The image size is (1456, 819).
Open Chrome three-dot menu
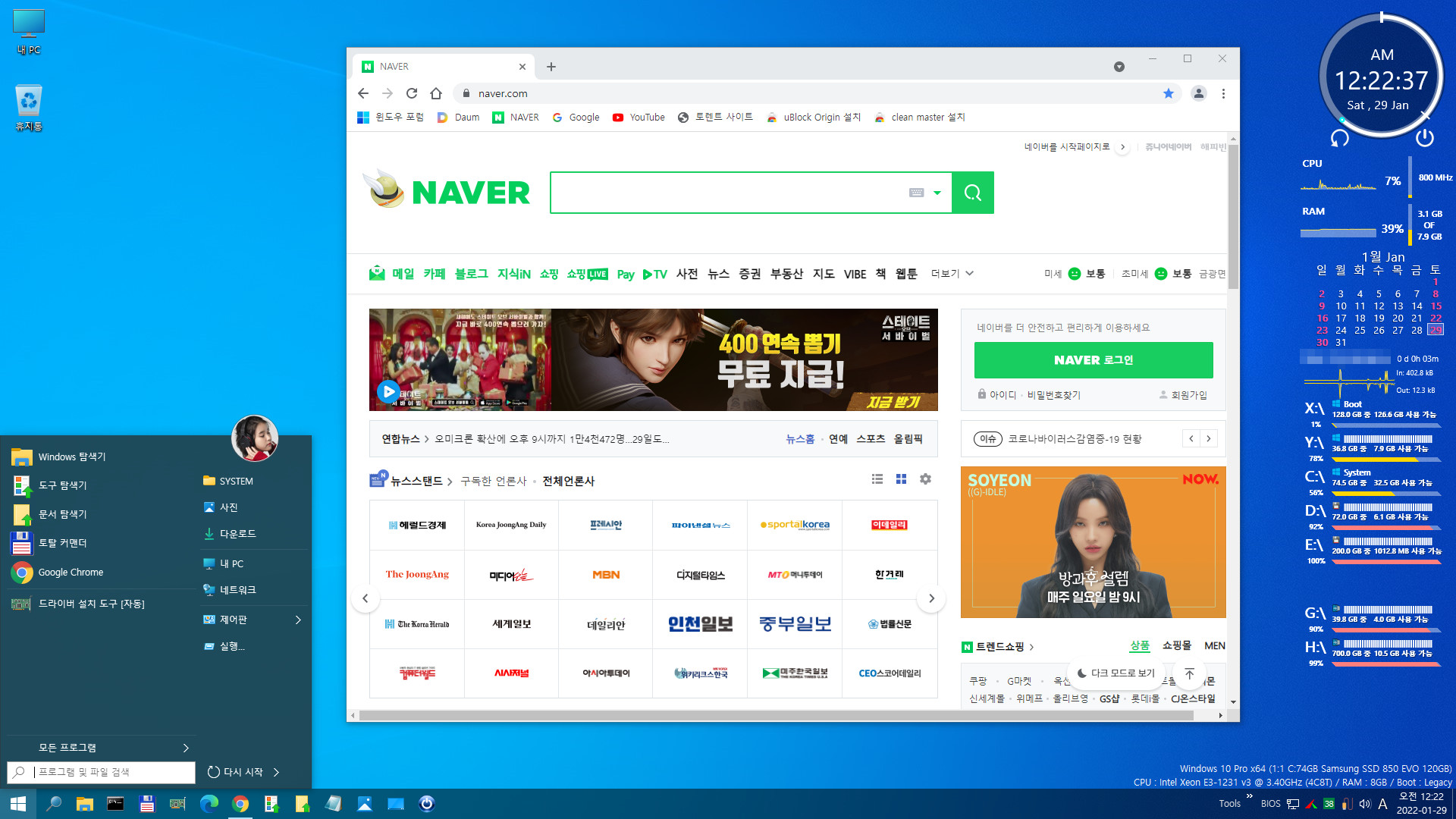tap(1223, 93)
